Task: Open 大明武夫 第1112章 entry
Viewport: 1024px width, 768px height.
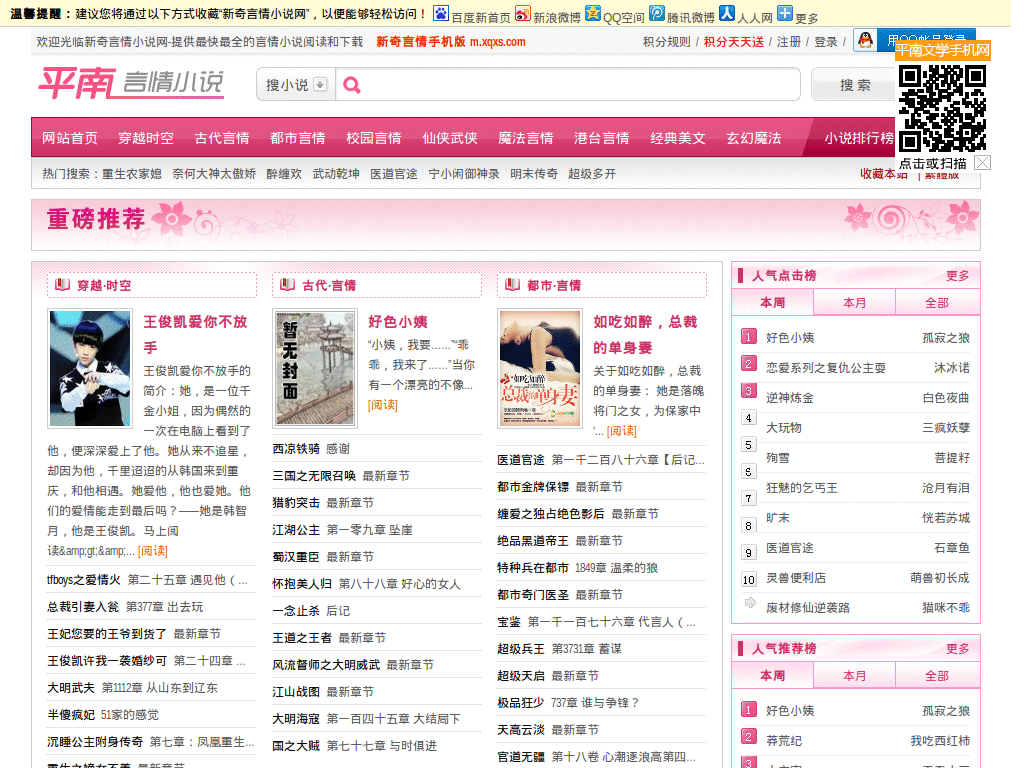Action: click(x=133, y=688)
